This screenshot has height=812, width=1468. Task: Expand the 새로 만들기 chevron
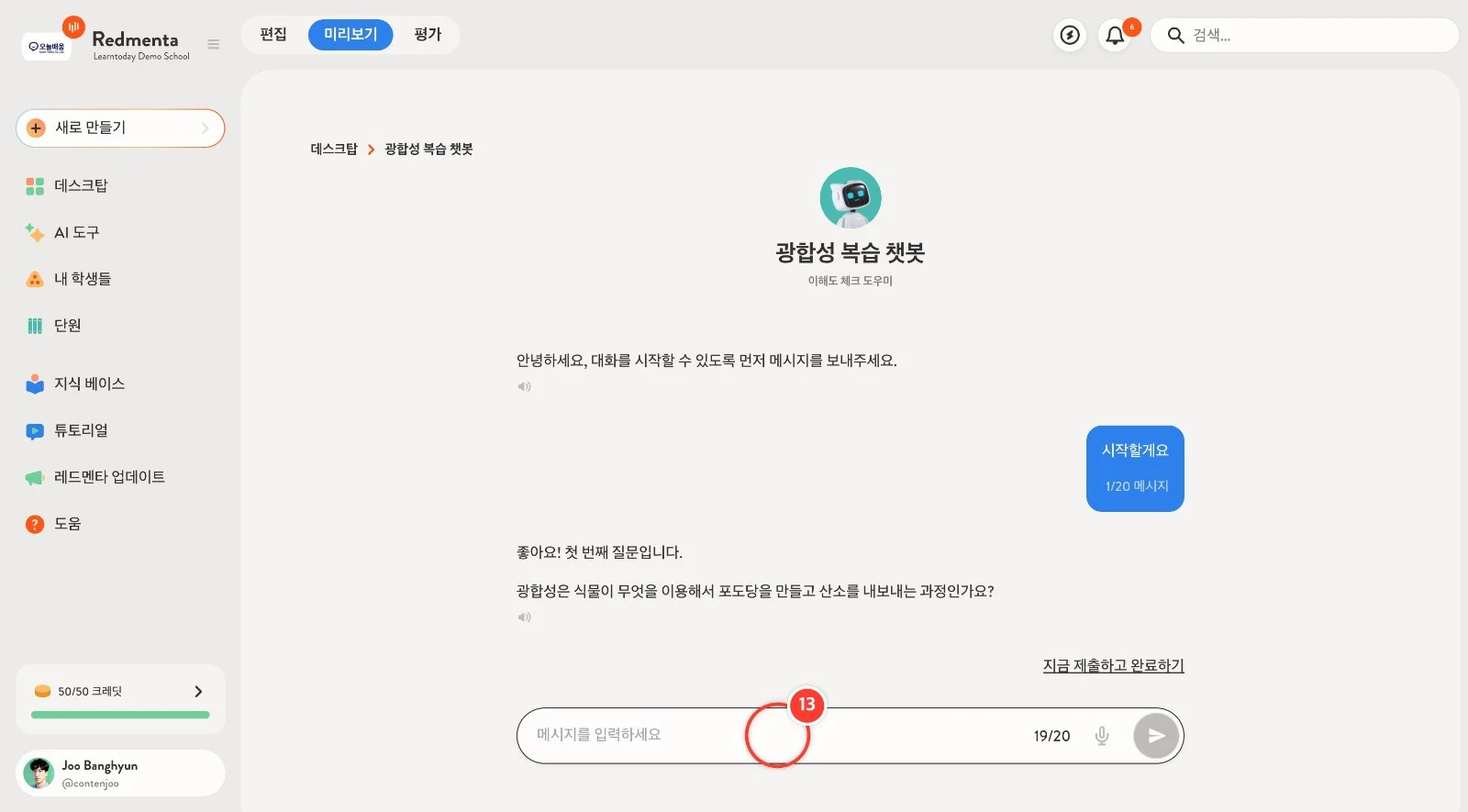coord(206,128)
